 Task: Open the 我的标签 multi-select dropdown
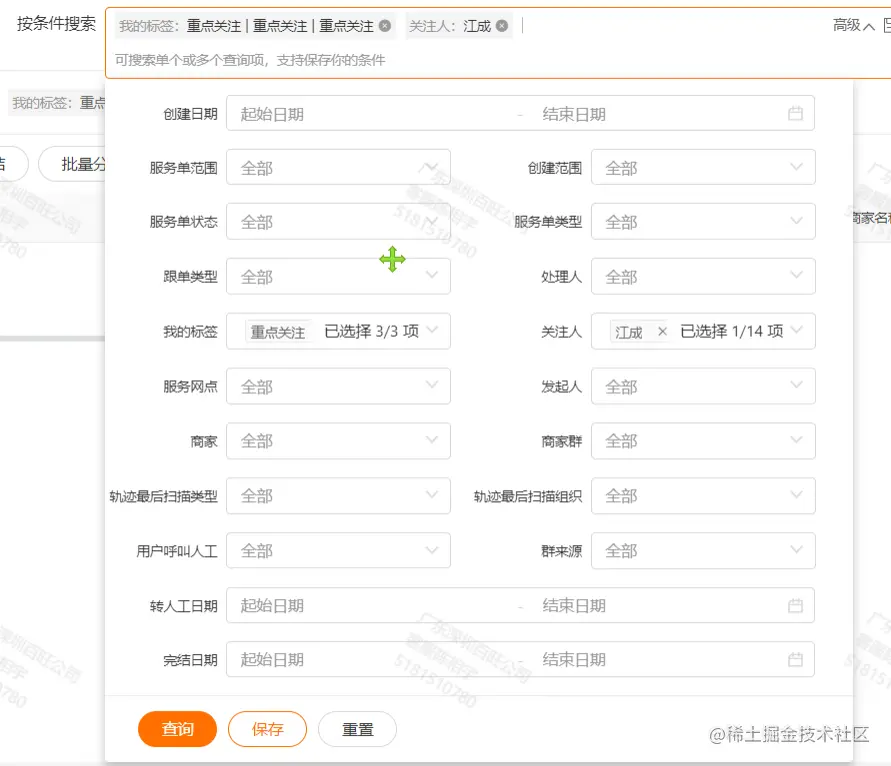(x=339, y=331)
